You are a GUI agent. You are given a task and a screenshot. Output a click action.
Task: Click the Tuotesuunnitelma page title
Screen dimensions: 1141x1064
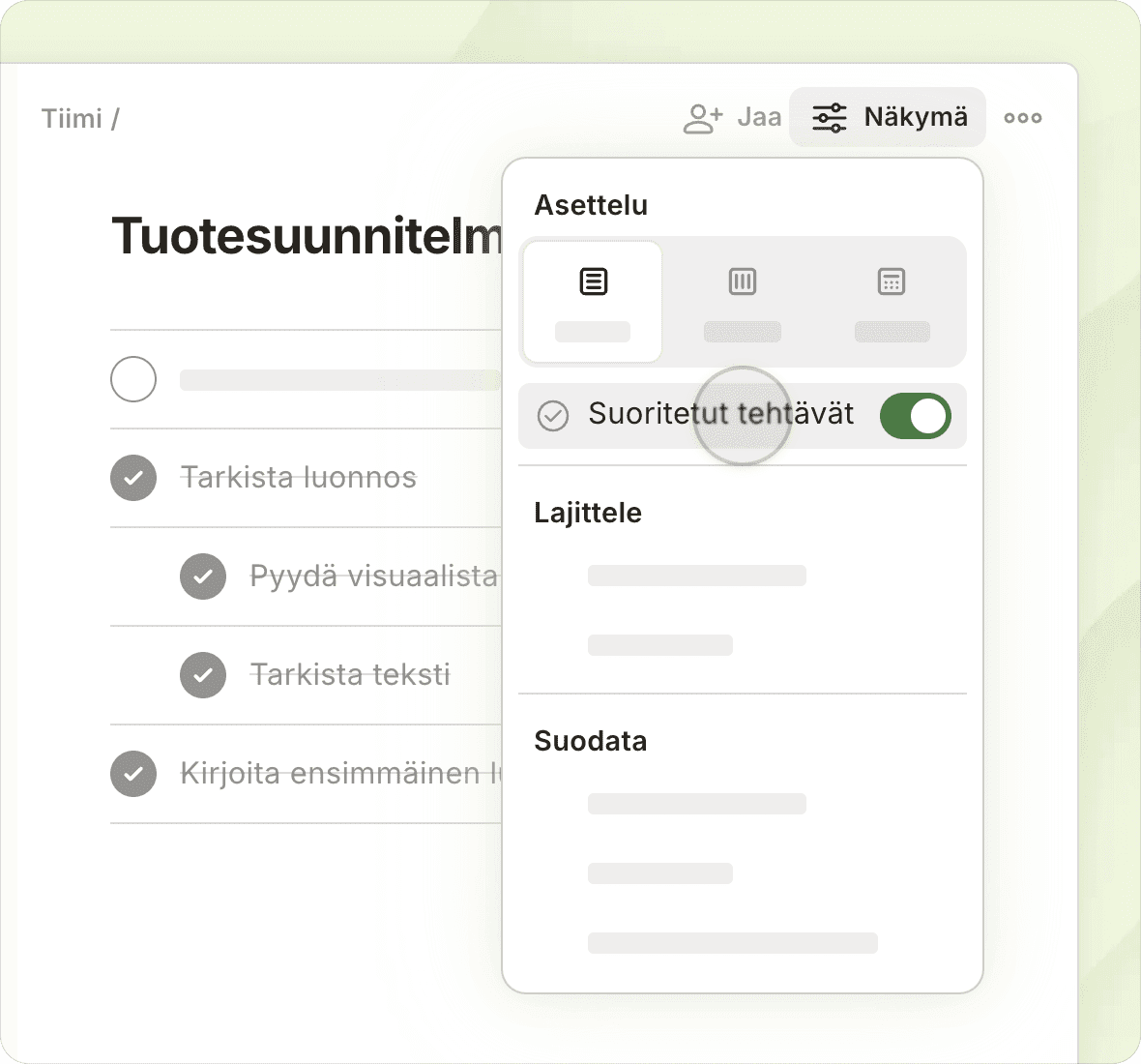pos(307,236)
